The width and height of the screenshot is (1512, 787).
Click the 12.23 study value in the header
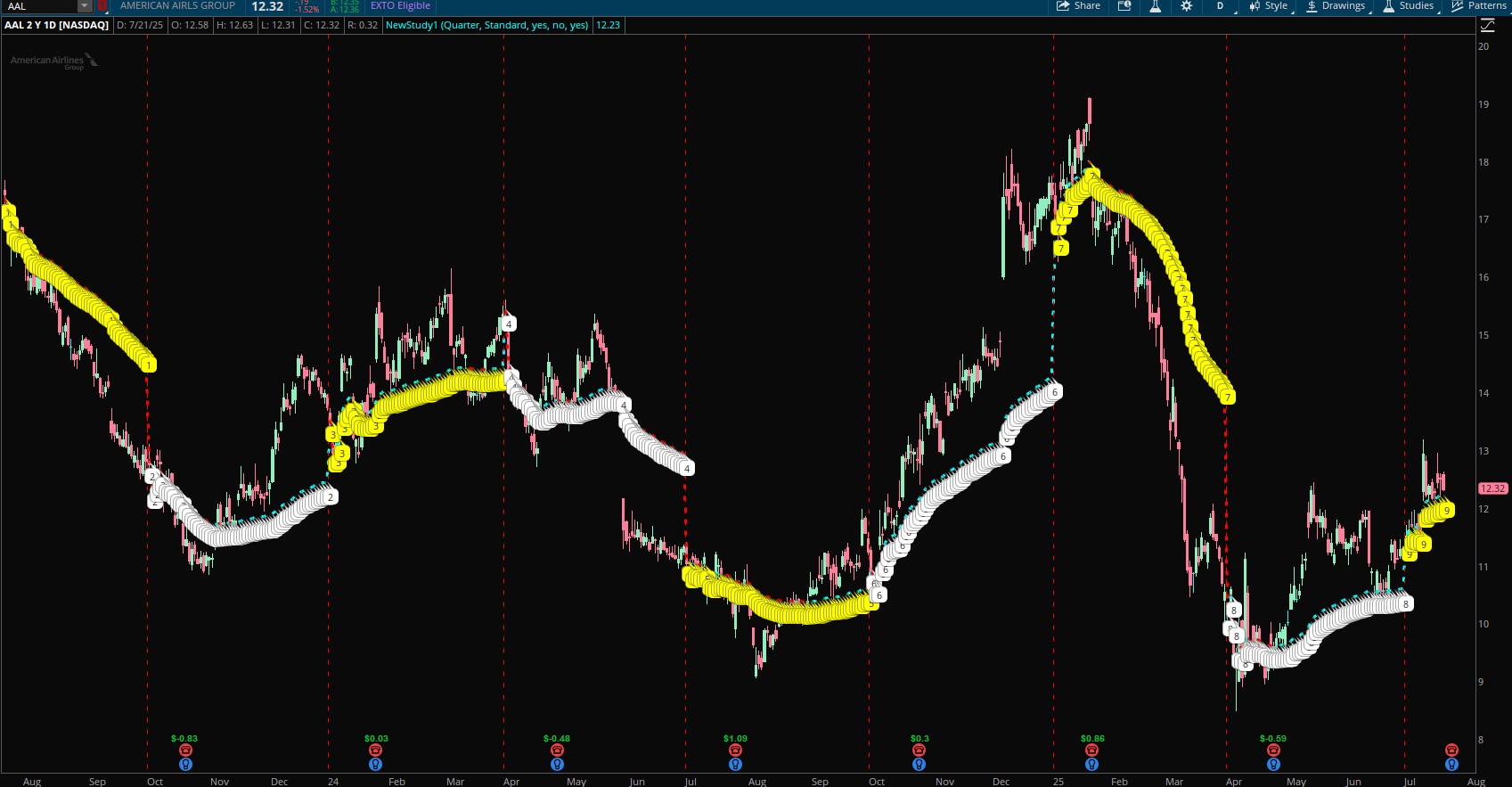click(608, 25)
